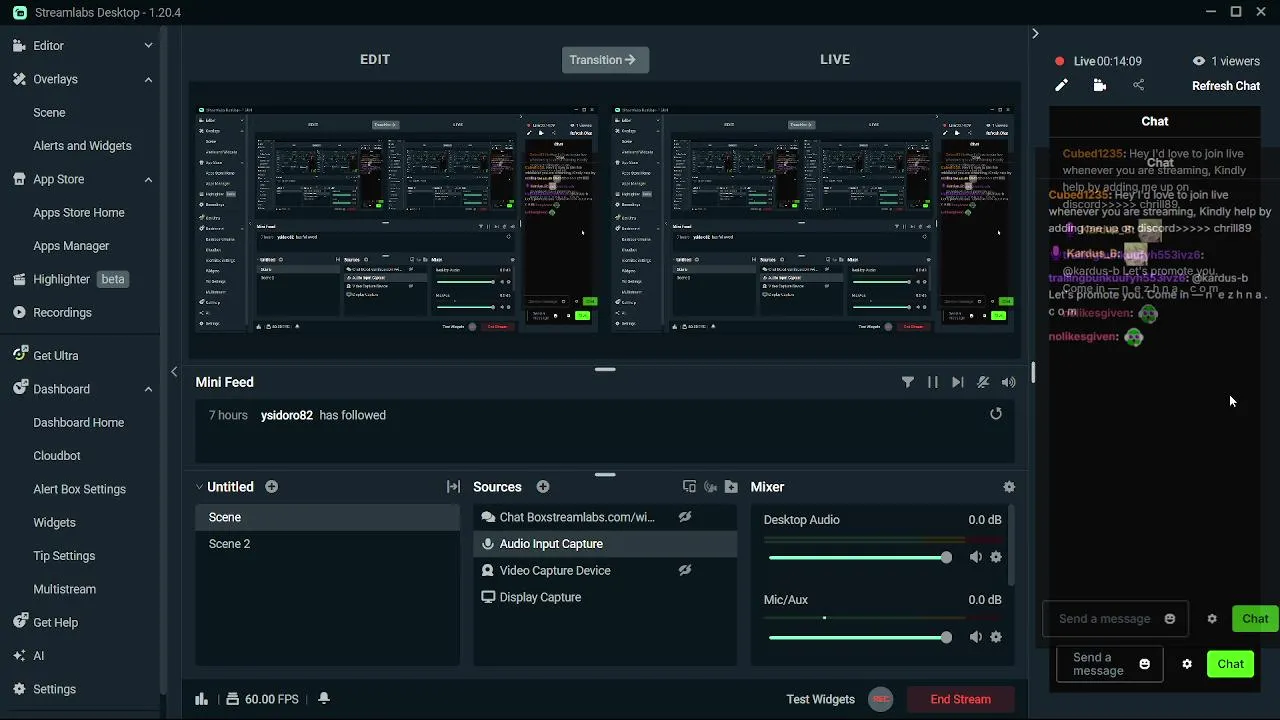Filter Mini Feed events icon
Screen dimensions: 1280x720
click(908, 382)
